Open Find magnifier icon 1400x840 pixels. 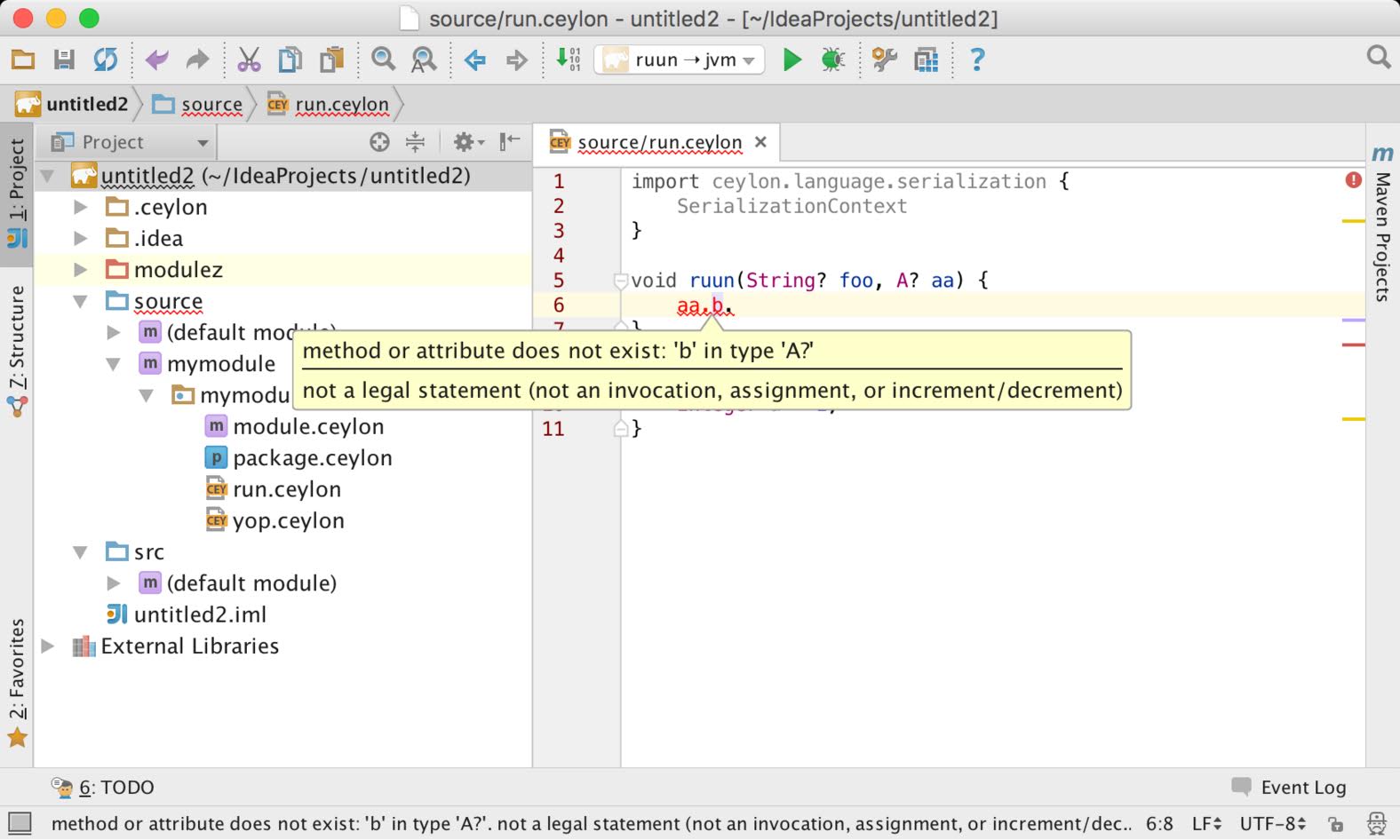[383, 60]
